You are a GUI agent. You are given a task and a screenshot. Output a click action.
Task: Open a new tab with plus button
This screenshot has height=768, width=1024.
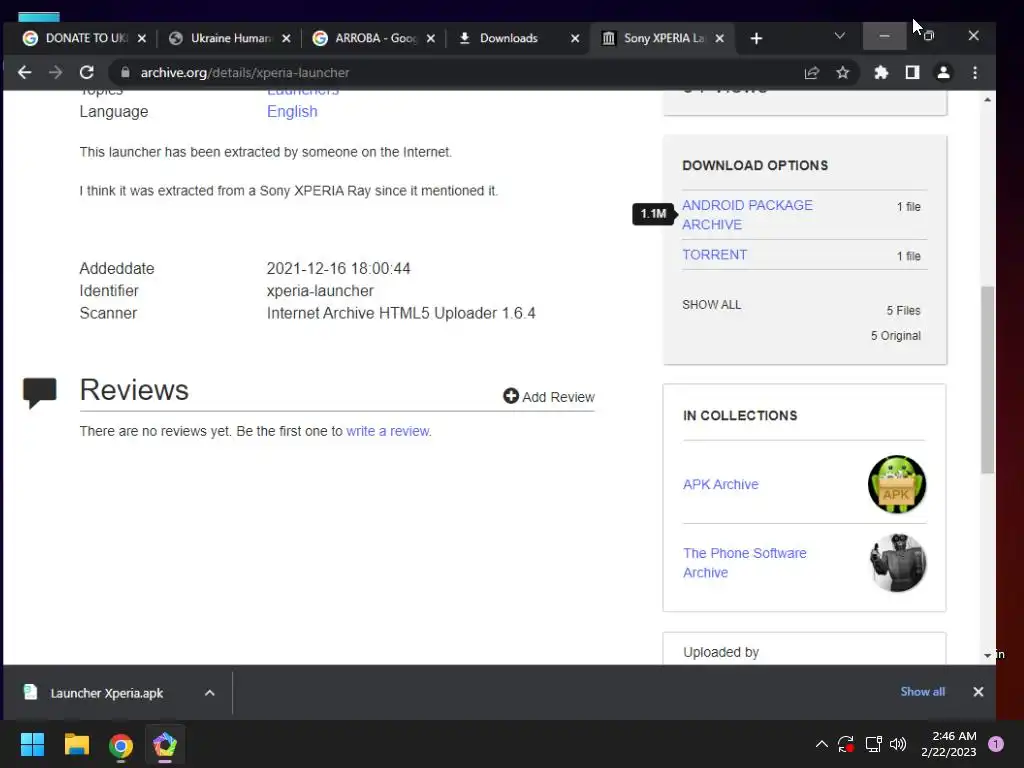[x=756, y=39]
